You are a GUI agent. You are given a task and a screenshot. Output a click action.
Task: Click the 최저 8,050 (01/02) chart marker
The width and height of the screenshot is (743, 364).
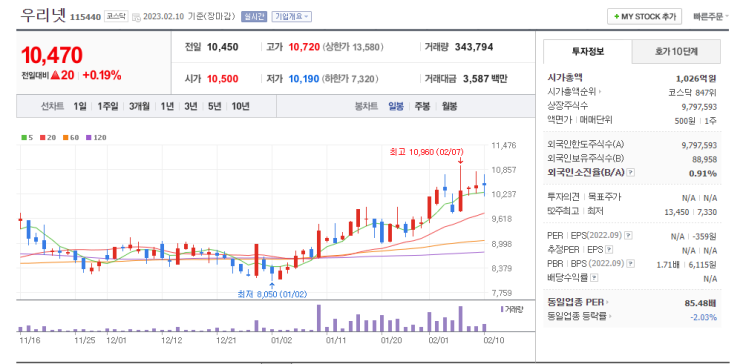click(272, 294)
